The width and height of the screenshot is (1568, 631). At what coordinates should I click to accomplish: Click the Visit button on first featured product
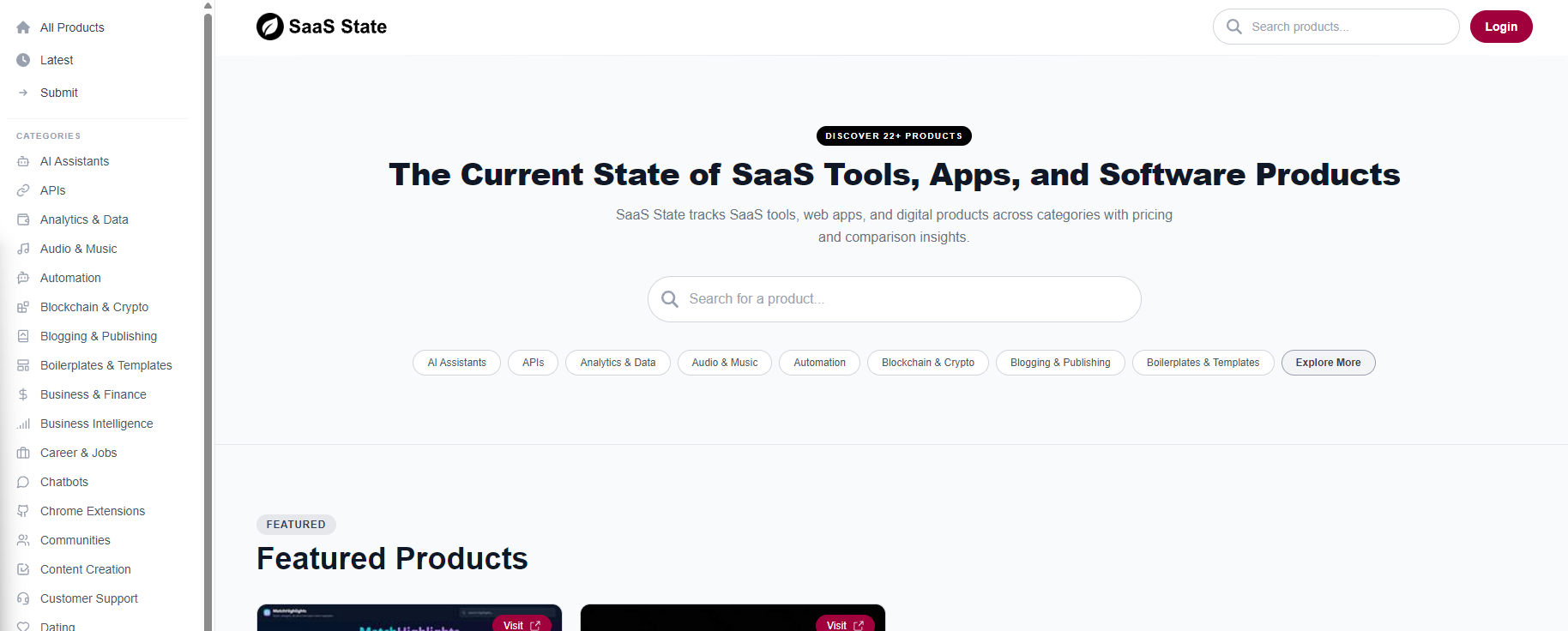(x=522, y=624)
